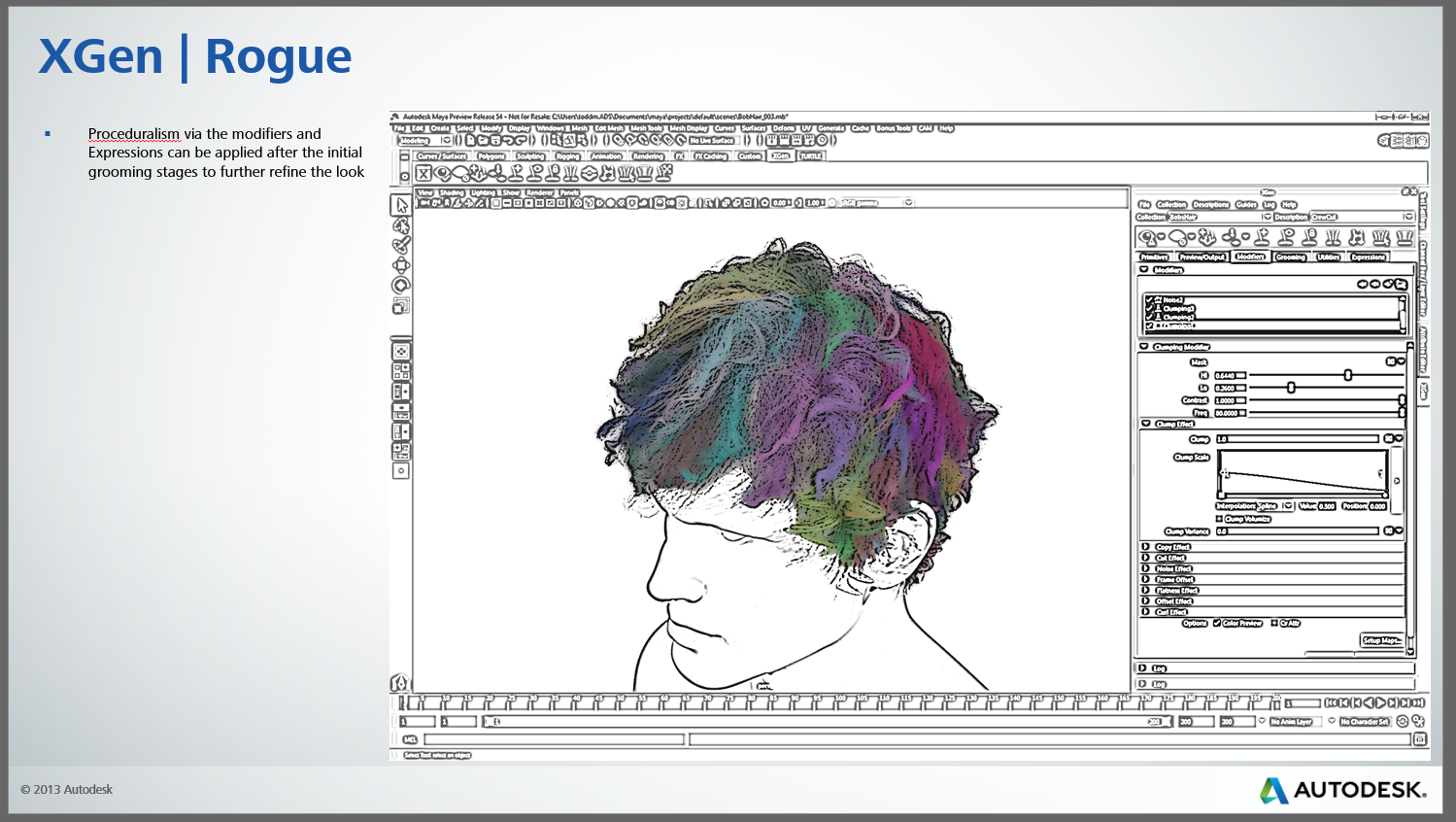1456x822 pixels.
Task: Toggle the Noise2 modifier checkbox
Action: click(1150, 300)
